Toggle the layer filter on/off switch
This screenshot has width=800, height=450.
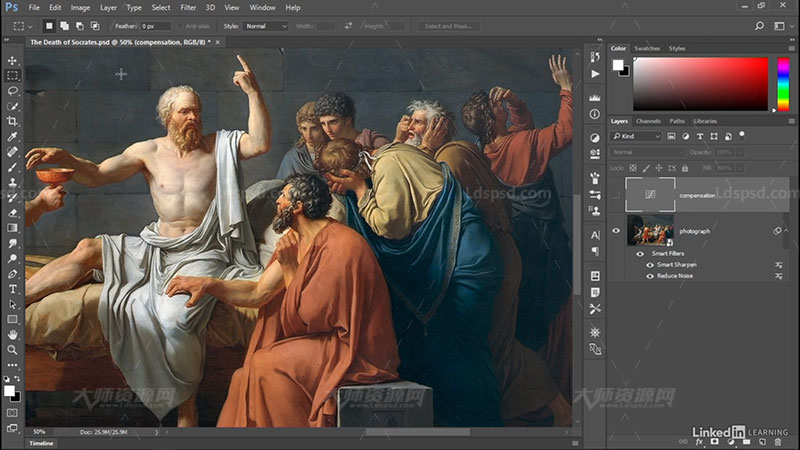coord(742,135)
